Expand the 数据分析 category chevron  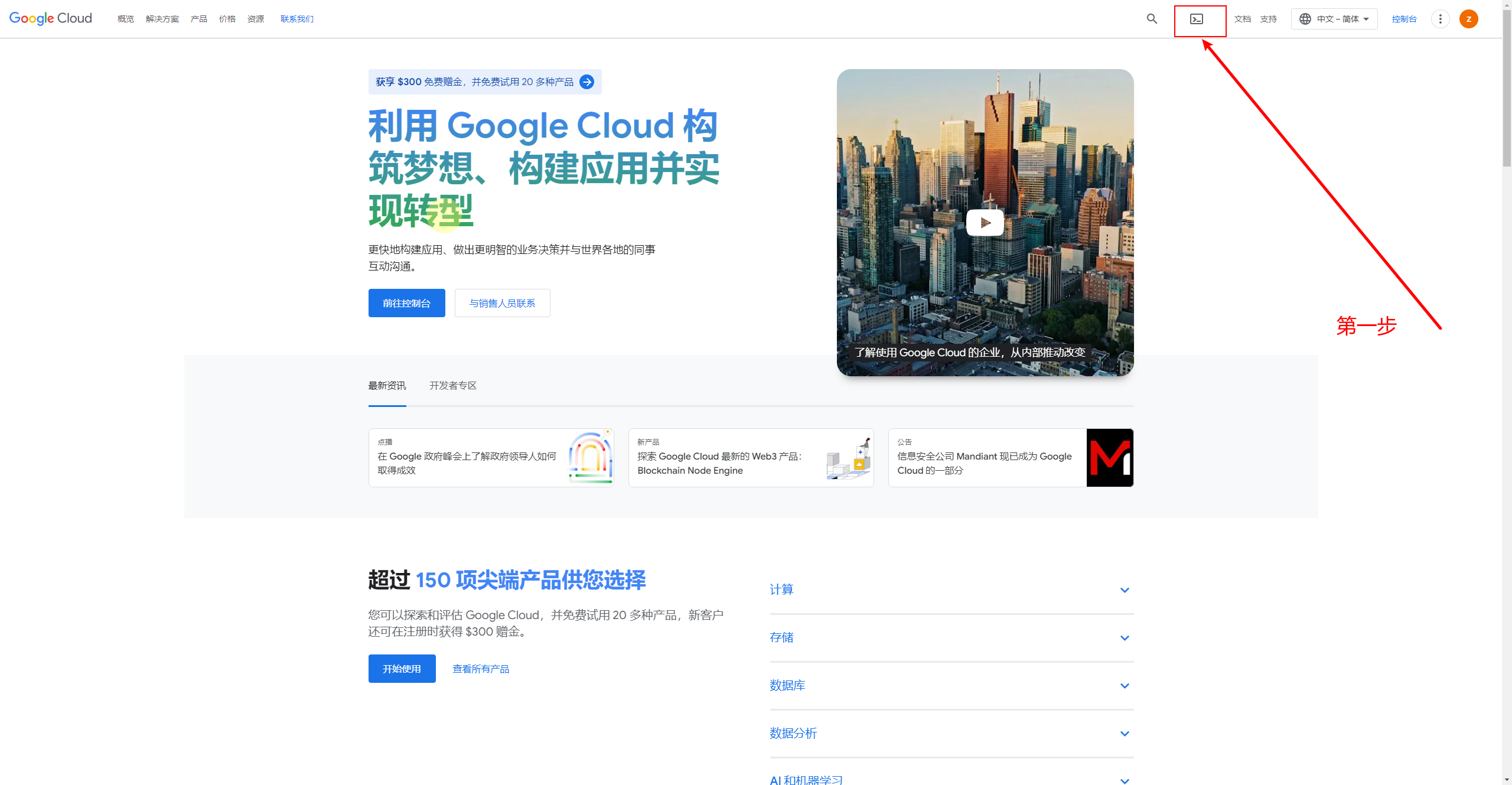(x=1125, y=734)
